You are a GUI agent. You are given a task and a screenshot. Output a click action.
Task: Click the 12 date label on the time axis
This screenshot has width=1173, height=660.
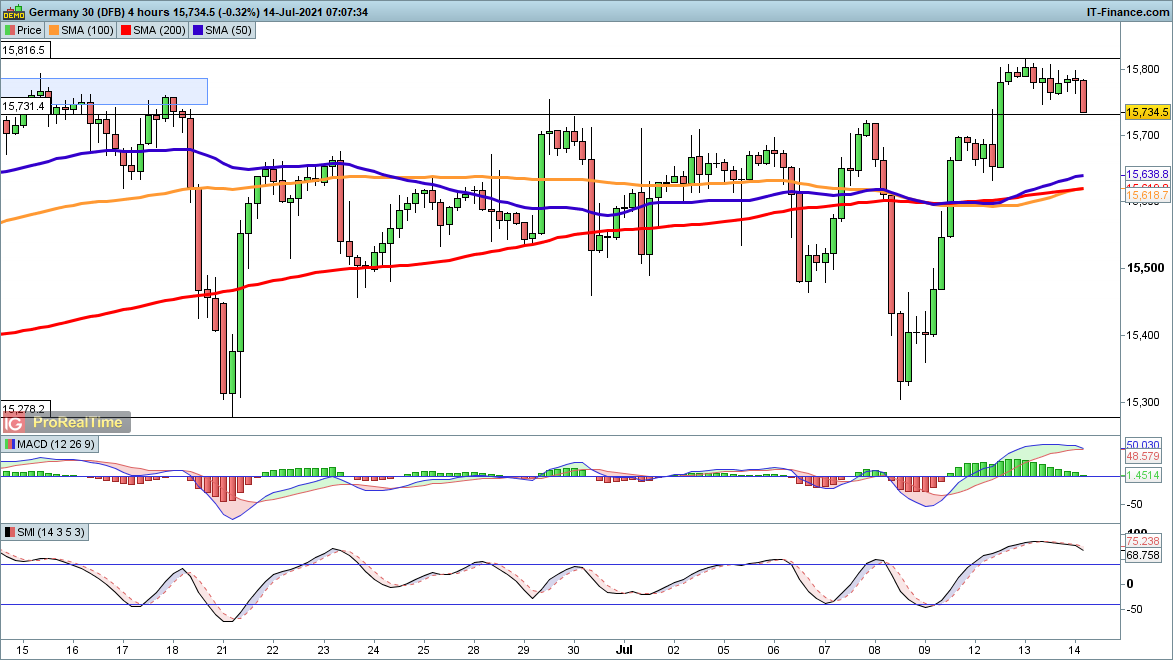click(975, 650)
